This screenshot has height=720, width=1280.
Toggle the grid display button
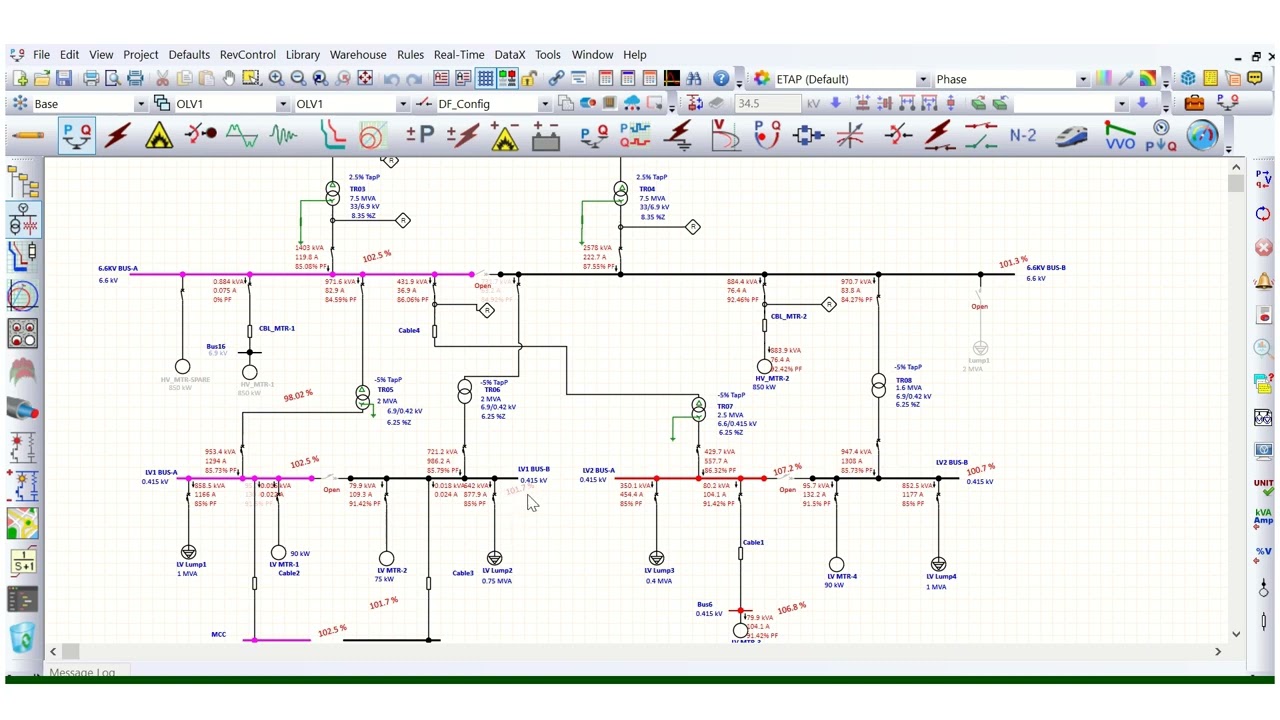pyautogui.click(x=485, y=79)
